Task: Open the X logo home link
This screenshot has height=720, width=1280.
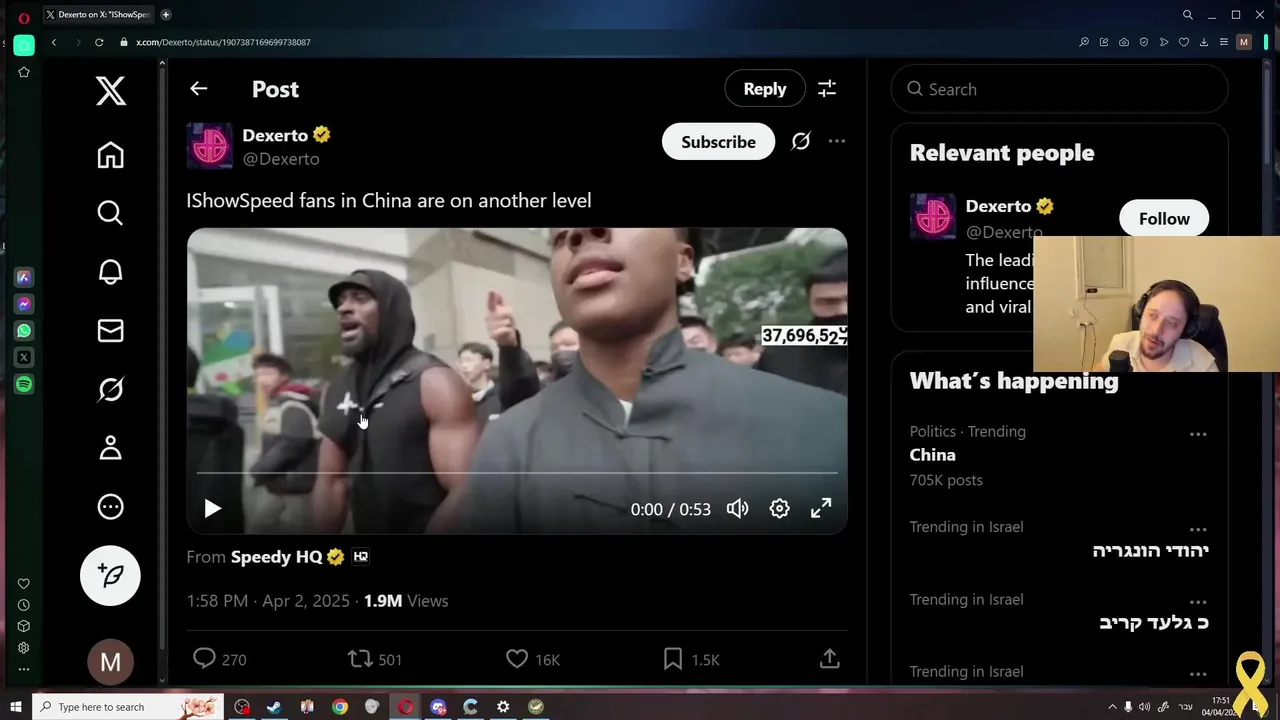Action: [x=110, y=90]
